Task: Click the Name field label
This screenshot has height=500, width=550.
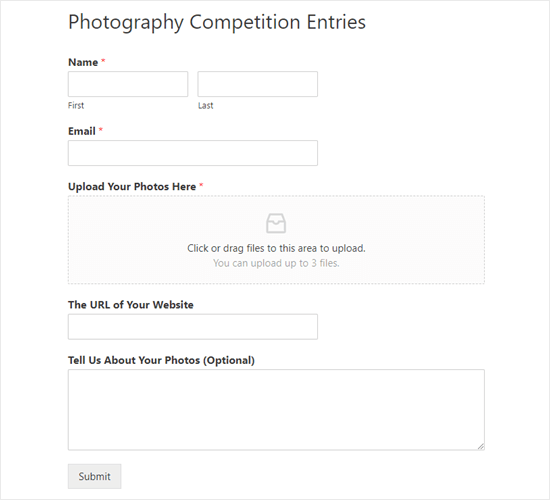Action: tap(83, 62)
